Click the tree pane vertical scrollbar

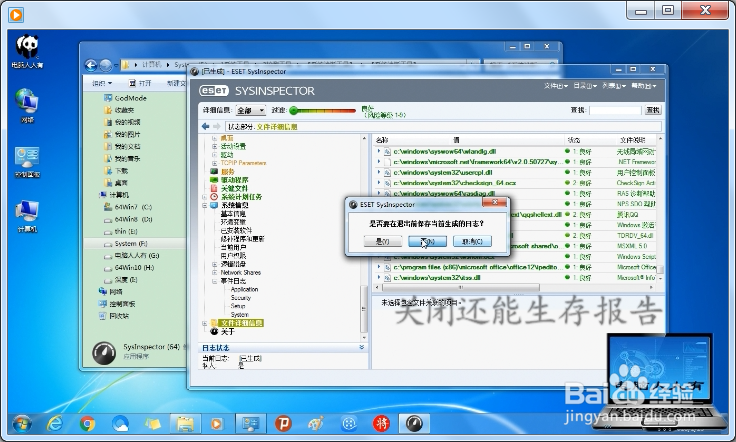[364, 309]
